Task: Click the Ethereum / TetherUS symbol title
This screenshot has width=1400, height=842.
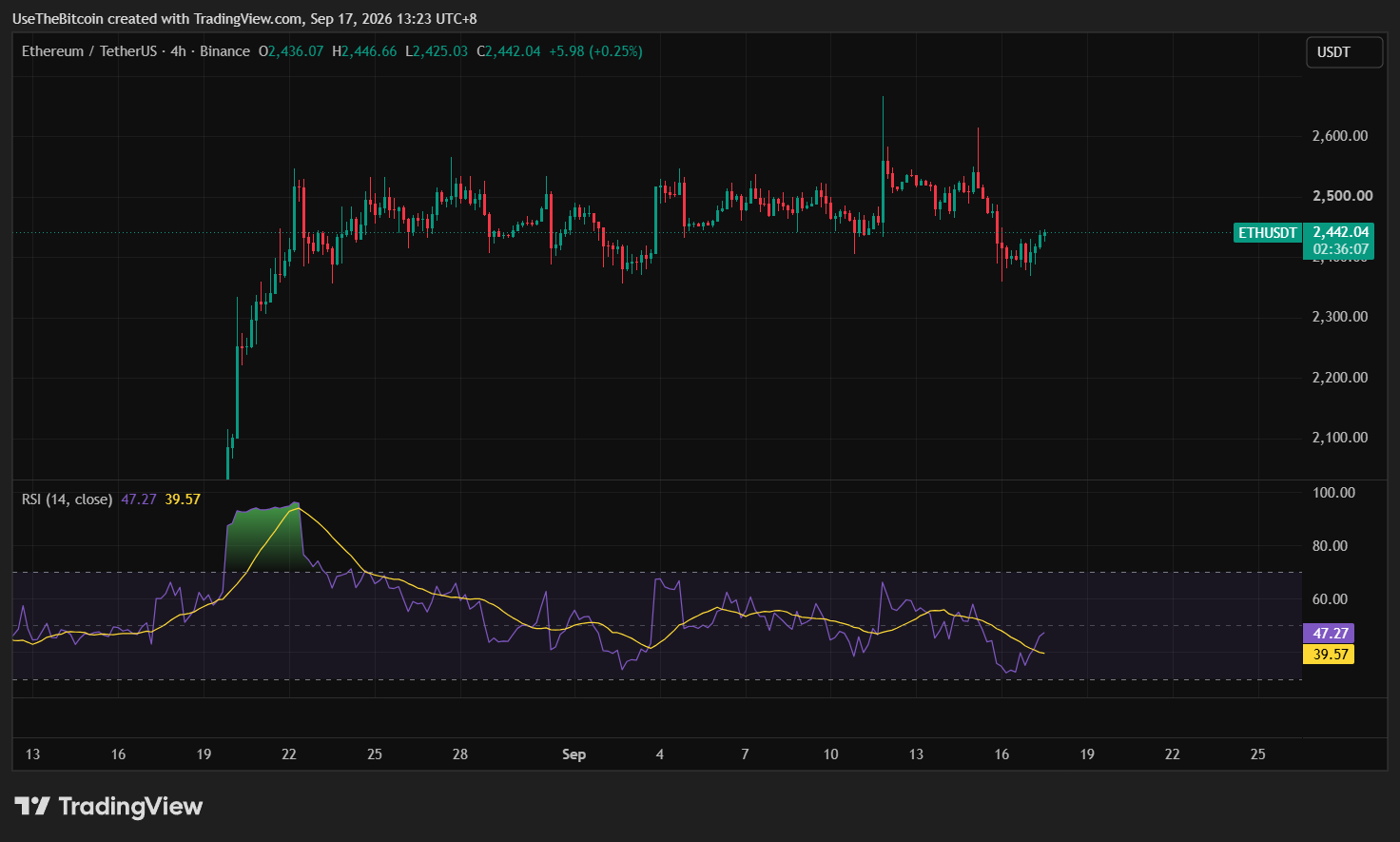Action: coord(89,51)
